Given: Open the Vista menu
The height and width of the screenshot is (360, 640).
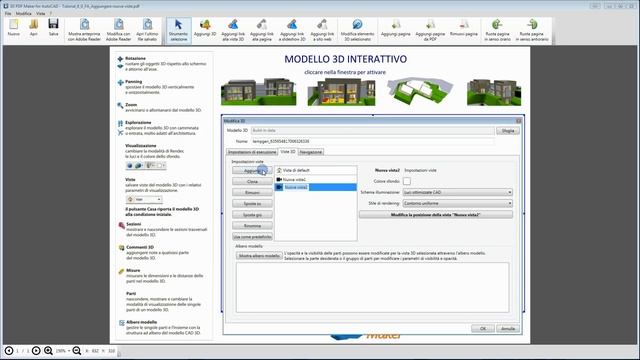Looking at the screenshot, I should 41,13.
